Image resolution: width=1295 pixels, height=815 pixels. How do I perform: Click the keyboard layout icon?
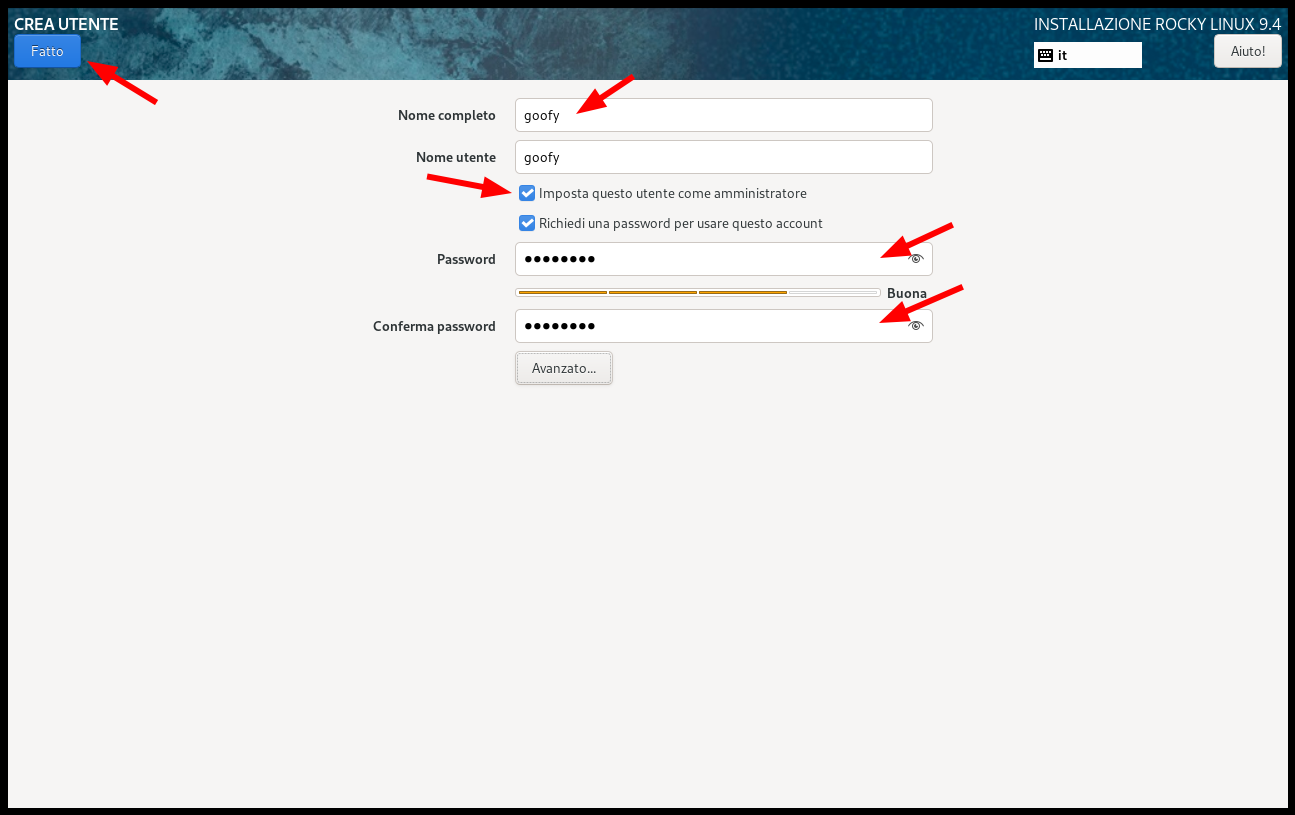[x=1046, y=55]
